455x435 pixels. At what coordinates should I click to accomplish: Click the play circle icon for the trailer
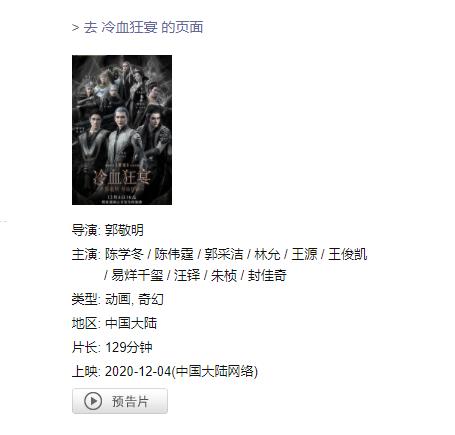pyautogui.click(x=93, y=401)
